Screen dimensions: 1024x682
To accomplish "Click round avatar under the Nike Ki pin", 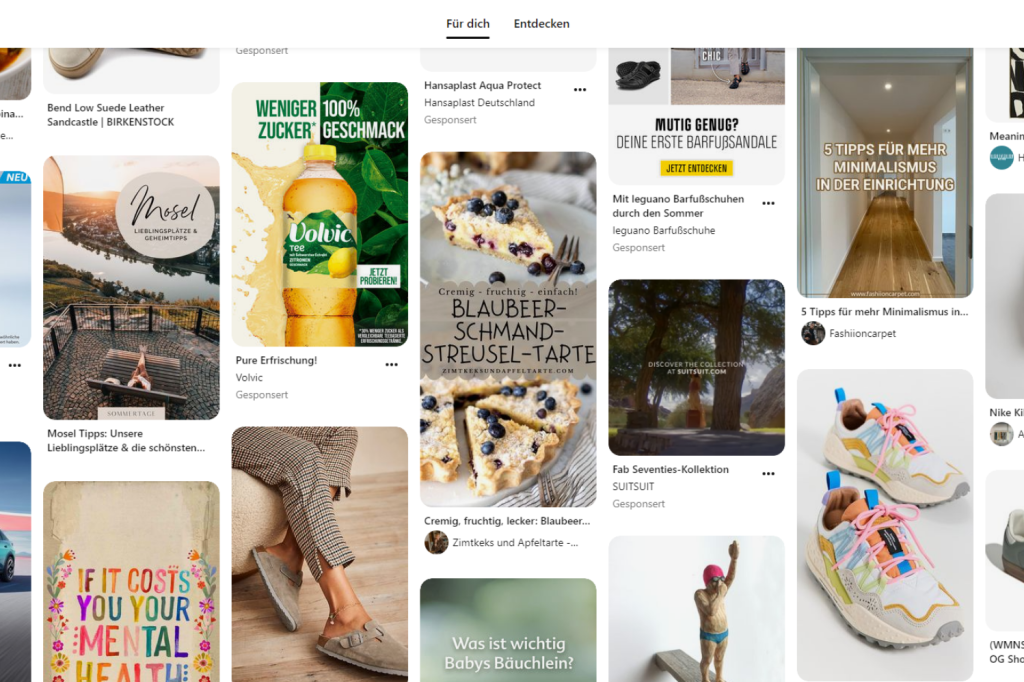I will [x=1001, y=434].
